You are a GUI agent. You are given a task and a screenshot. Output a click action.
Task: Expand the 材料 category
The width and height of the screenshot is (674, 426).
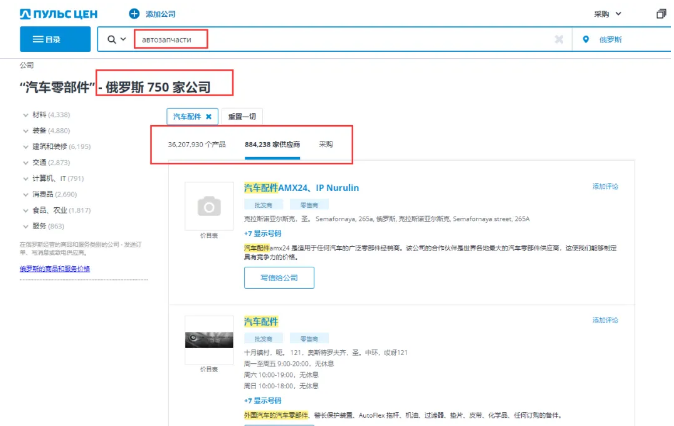(47, 115)
